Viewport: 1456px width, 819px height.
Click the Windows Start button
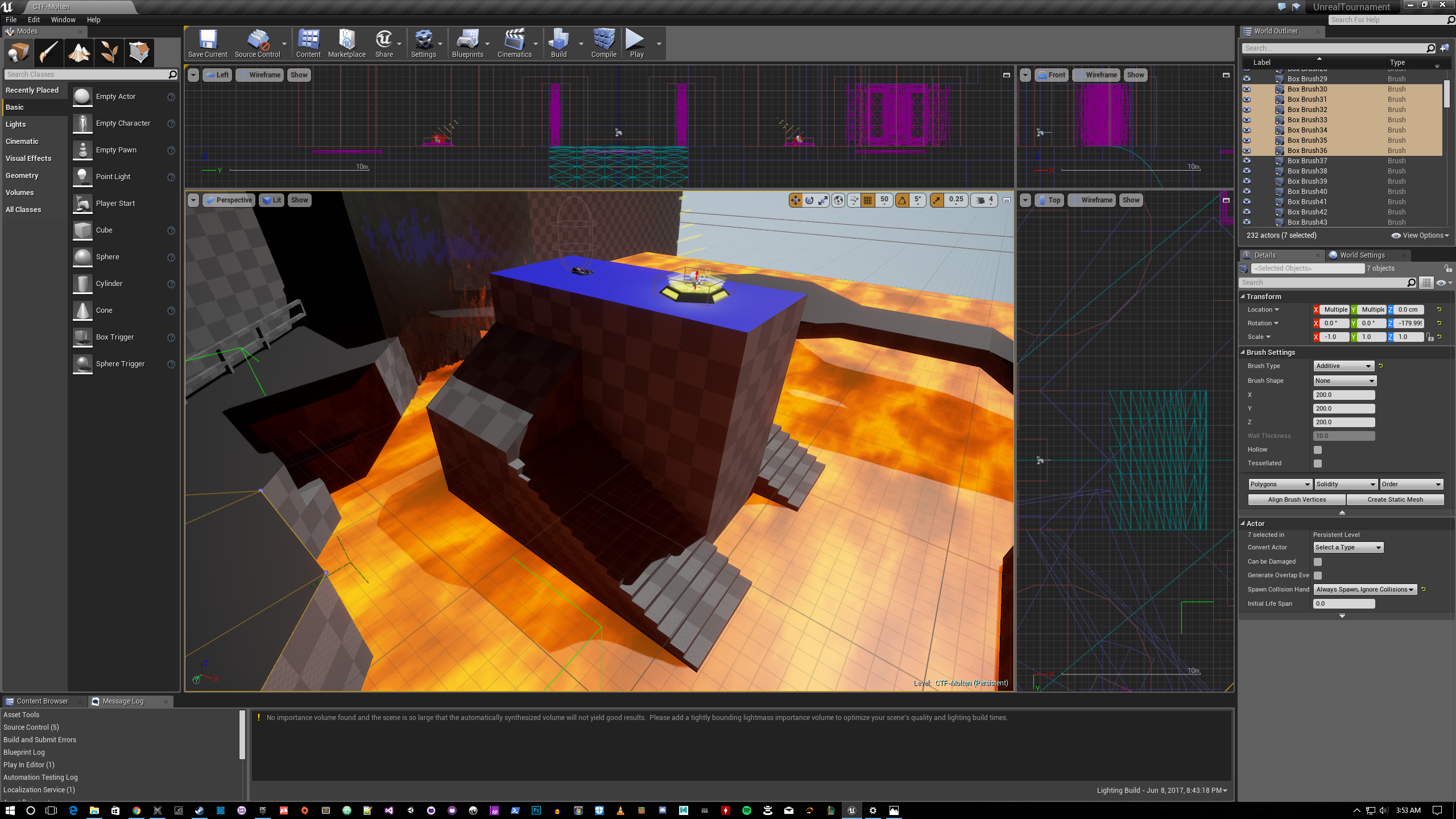point(10,810)
